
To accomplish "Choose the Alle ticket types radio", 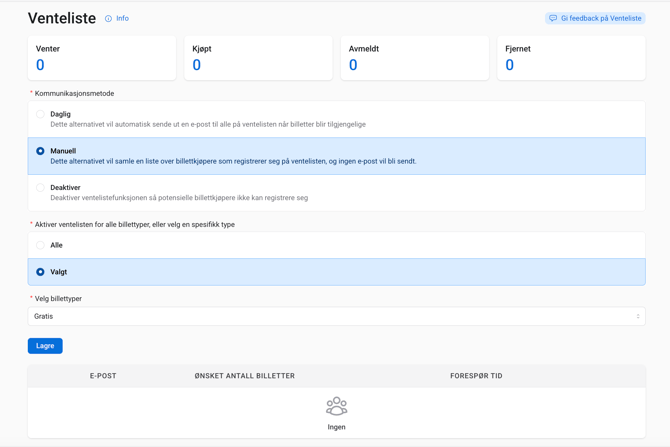I will [40, 245].
